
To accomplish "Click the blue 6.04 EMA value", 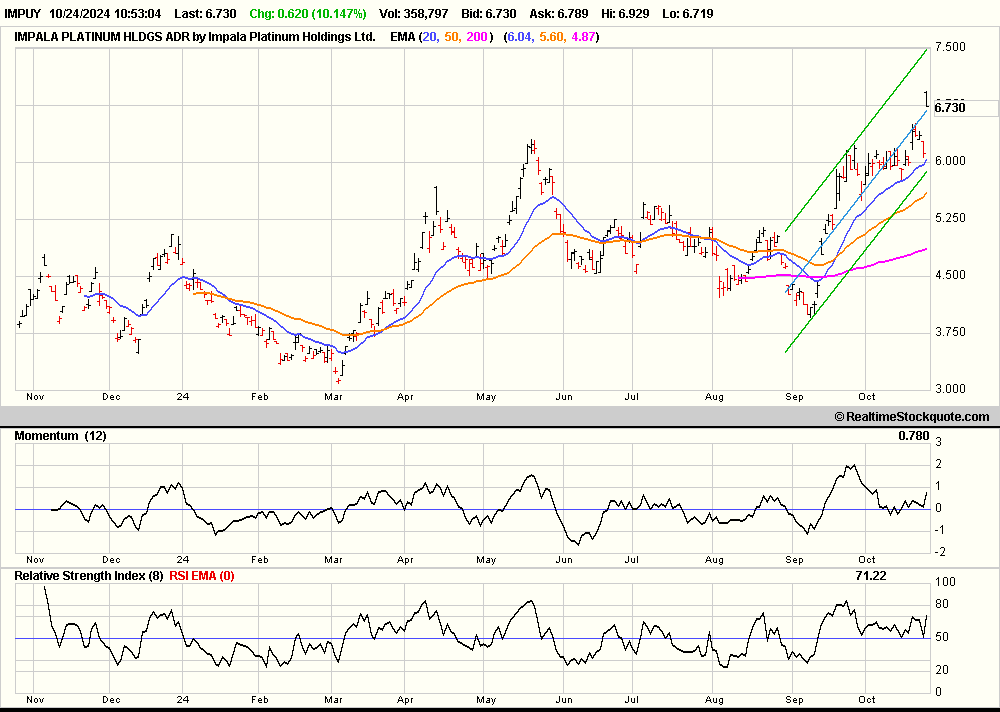I will point(519,37).
